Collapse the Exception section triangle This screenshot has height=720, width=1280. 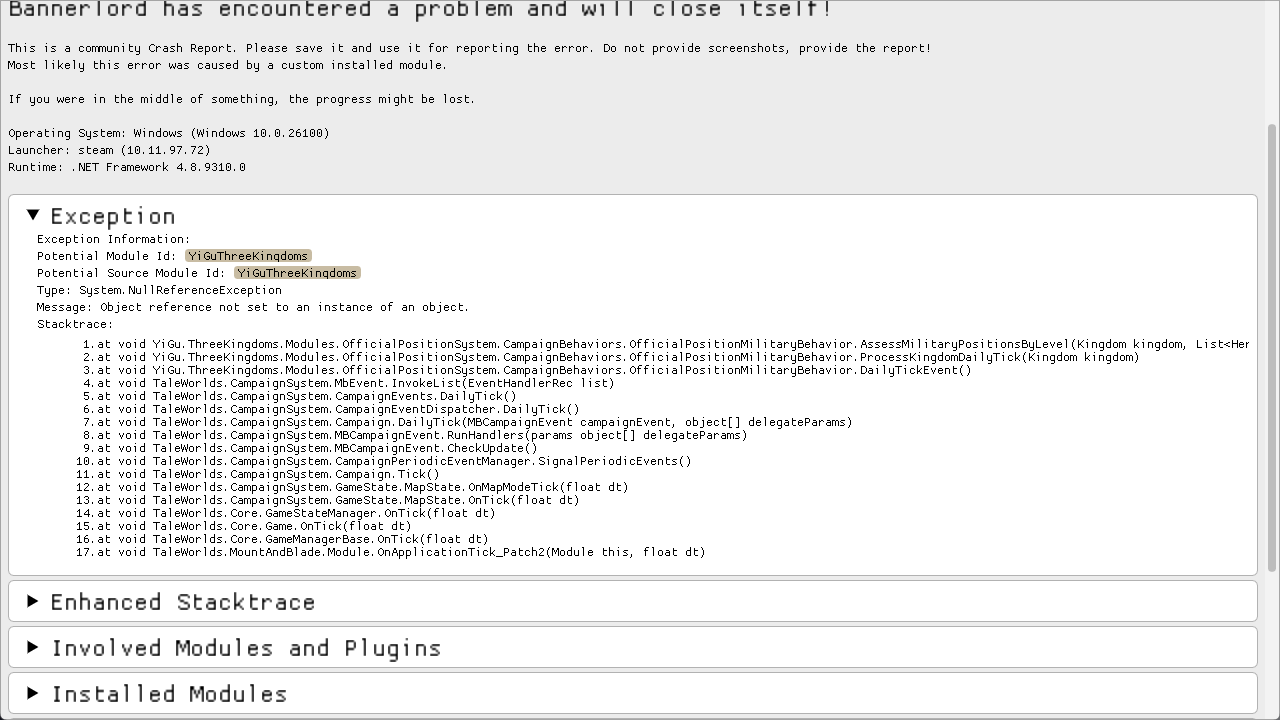point(33,215)
